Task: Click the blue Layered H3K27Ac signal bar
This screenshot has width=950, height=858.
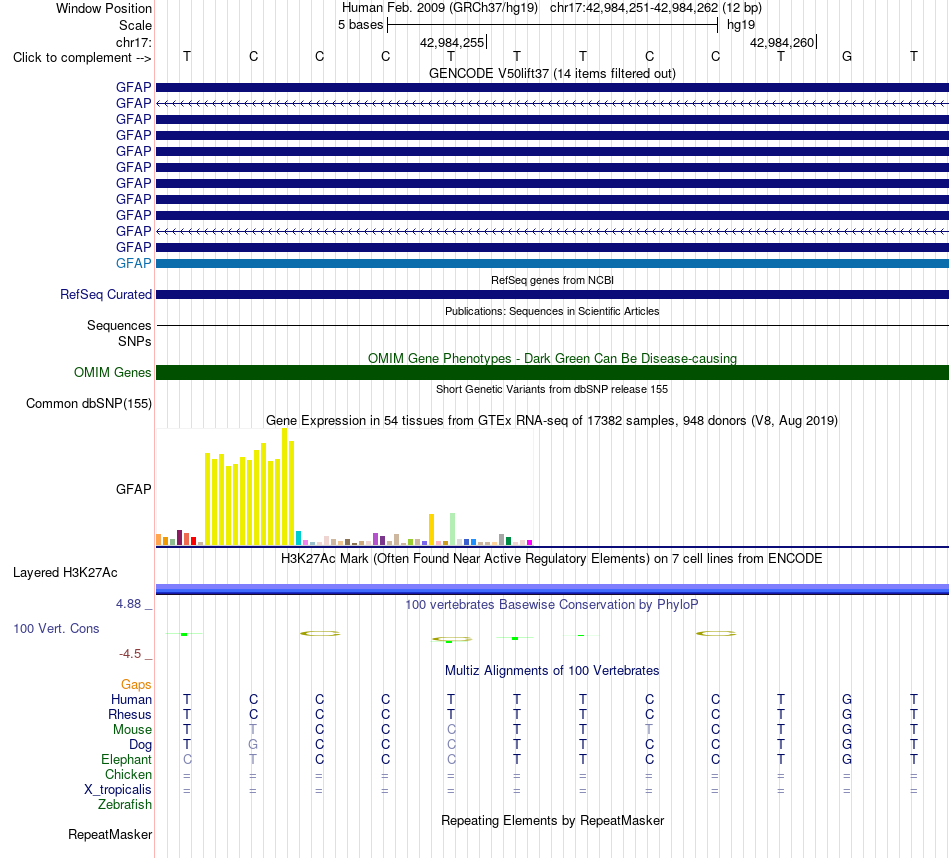Action: click(x=552, y=589)
